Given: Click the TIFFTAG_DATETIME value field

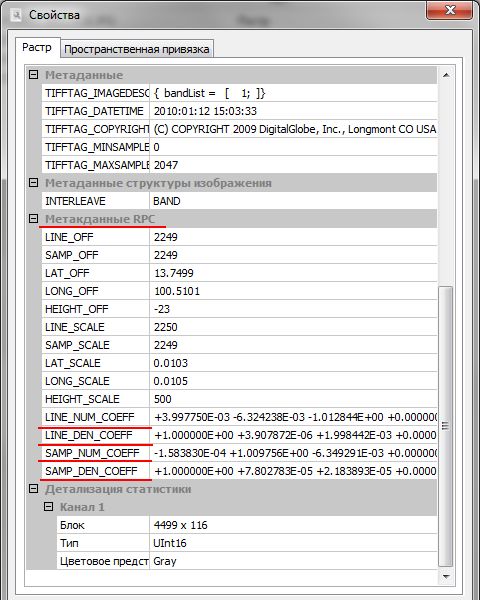Looking at the screenshot, I should (293, 111).
